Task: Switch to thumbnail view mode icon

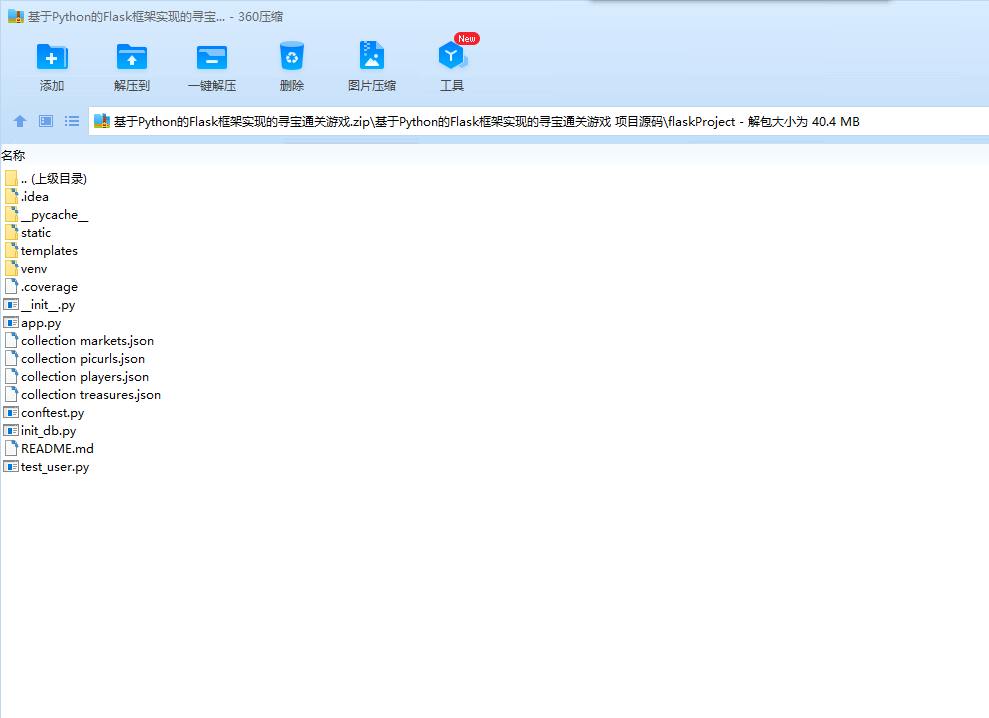Action: point(46,121)
